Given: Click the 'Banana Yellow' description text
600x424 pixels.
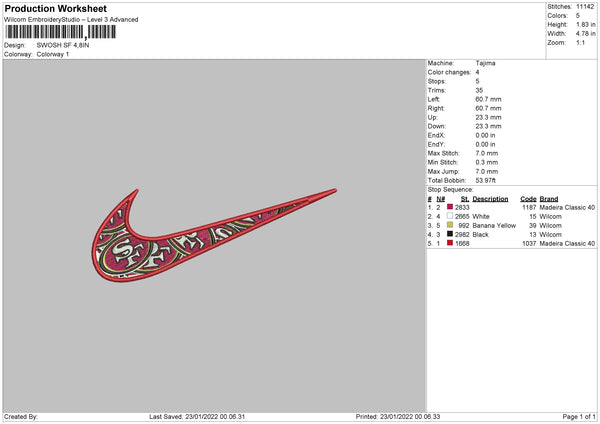Looking at the screenshot, I should [494, 225].
